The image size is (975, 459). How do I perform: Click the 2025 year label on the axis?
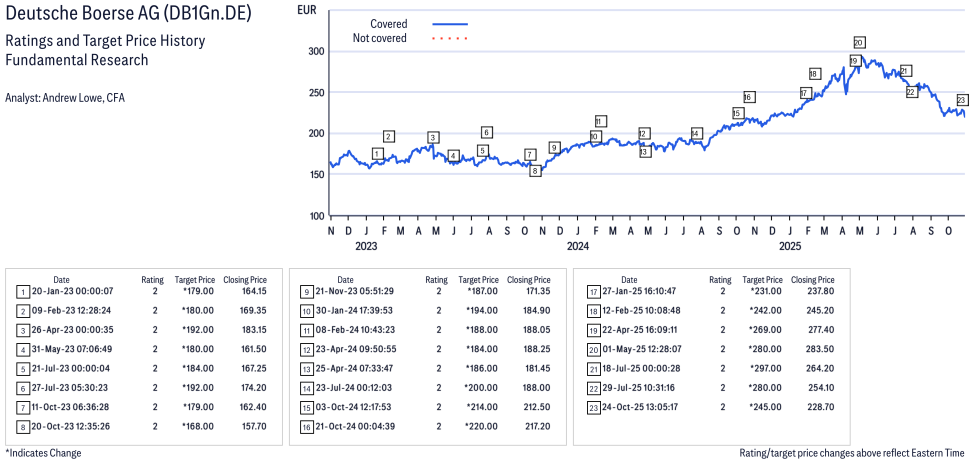click(x=790, y=246)
